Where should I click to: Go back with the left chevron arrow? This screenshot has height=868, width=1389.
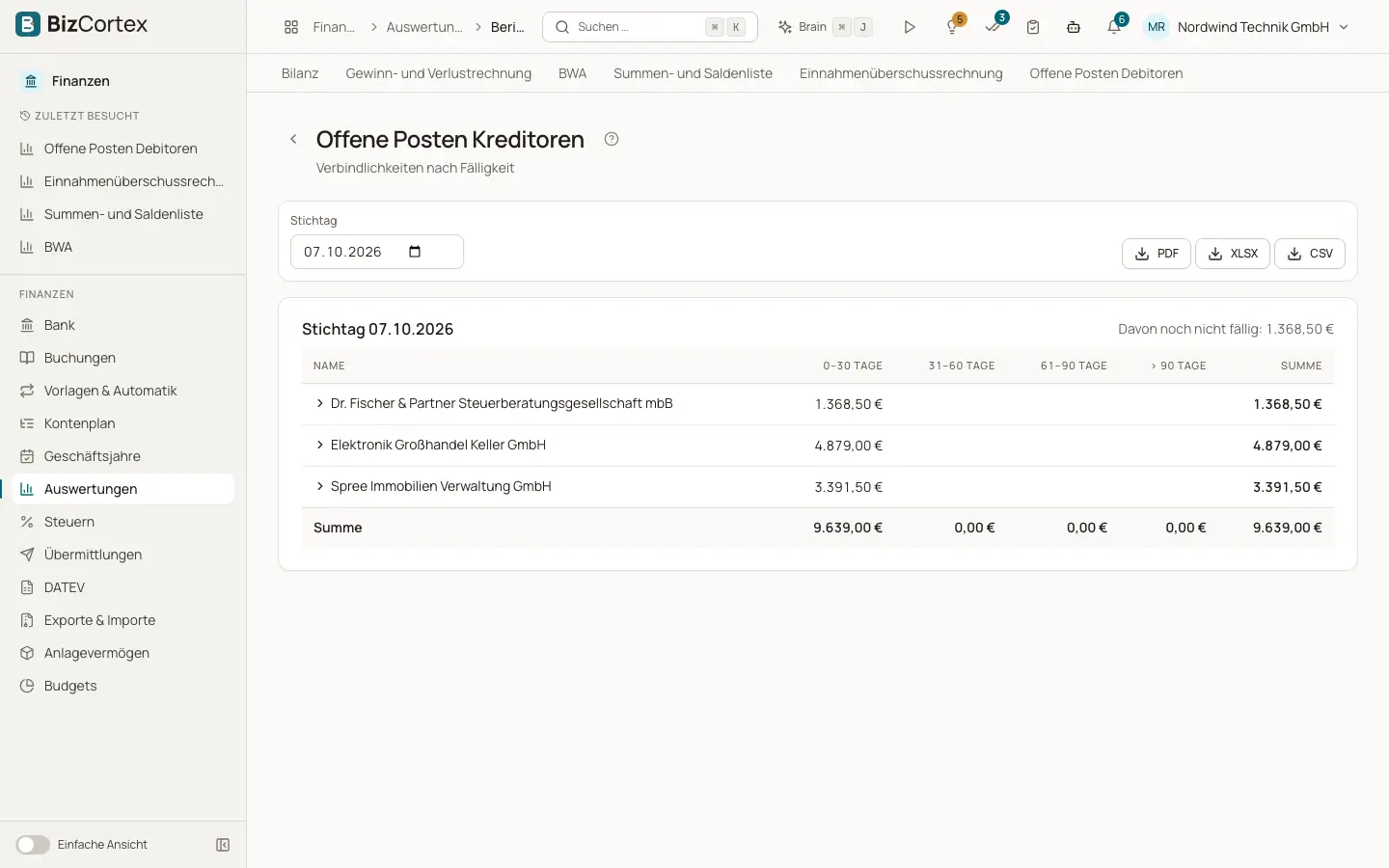(x=293, y=139)
